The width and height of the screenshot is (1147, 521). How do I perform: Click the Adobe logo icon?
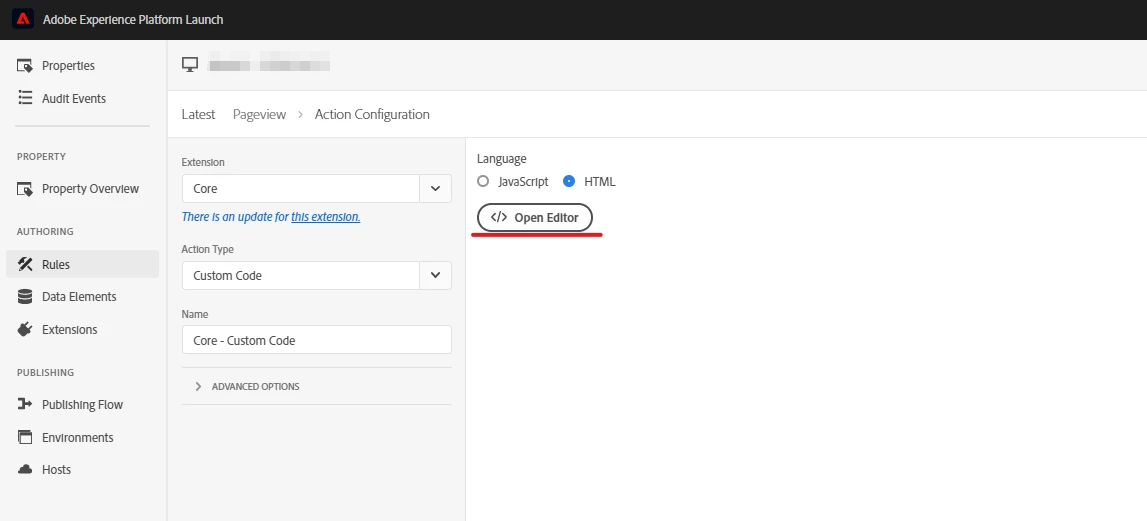point(22,20)
